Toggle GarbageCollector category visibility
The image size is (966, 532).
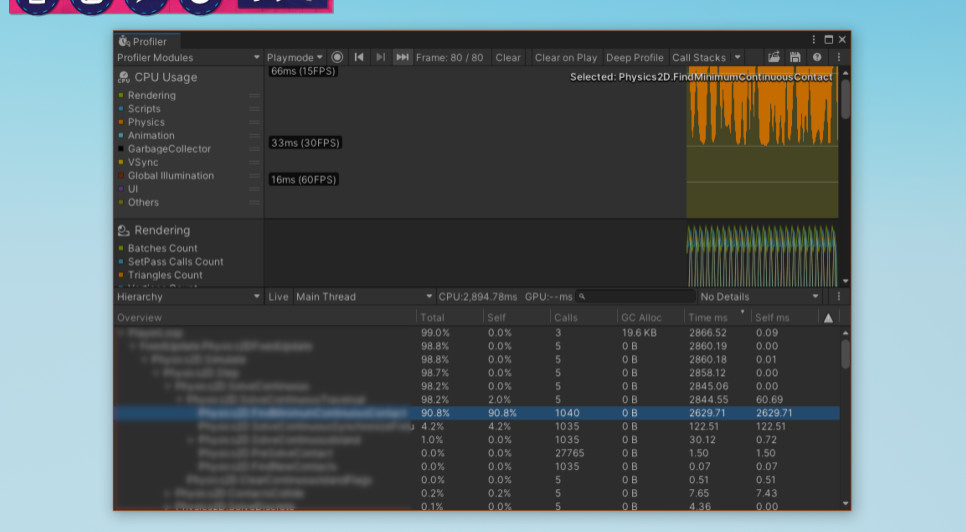click(x=121, y=148)
